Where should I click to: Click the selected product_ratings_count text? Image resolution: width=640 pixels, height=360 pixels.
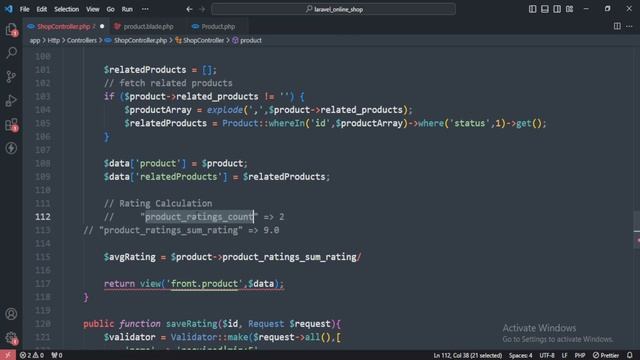tap(199, 217)
